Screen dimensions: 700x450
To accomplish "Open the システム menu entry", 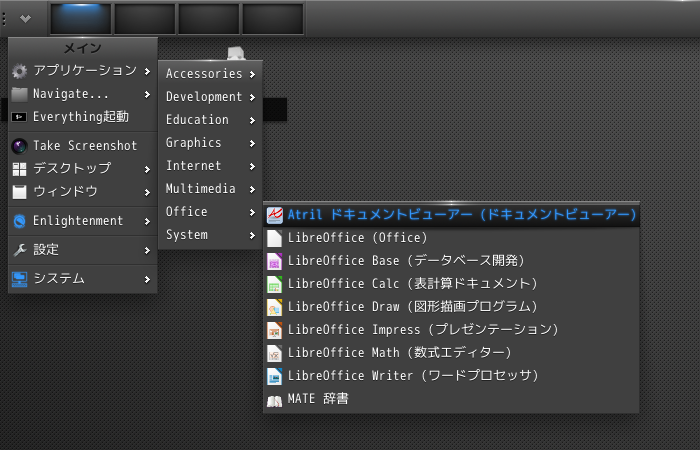I will [x=83, y=279].
